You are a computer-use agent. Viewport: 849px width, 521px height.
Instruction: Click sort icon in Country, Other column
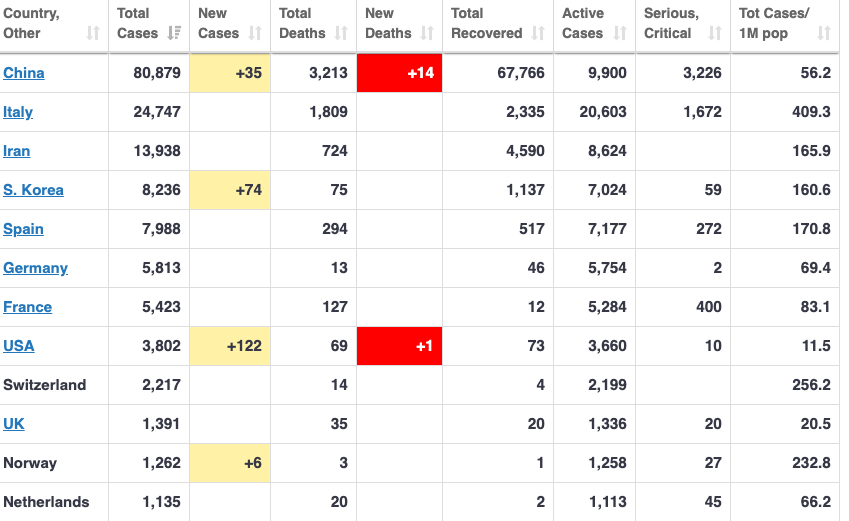click(93, 34)
